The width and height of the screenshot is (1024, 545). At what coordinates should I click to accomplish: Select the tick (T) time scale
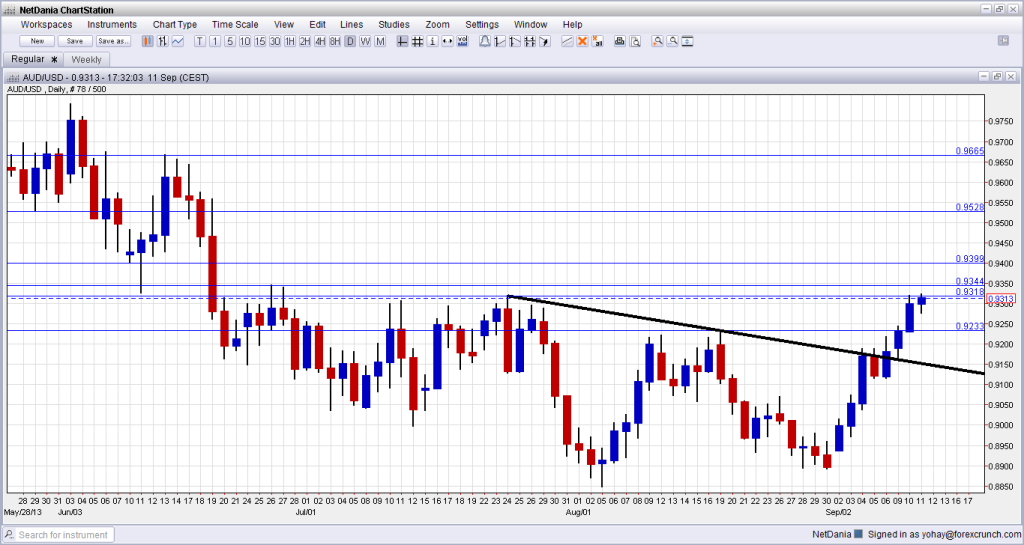[200, 41]
